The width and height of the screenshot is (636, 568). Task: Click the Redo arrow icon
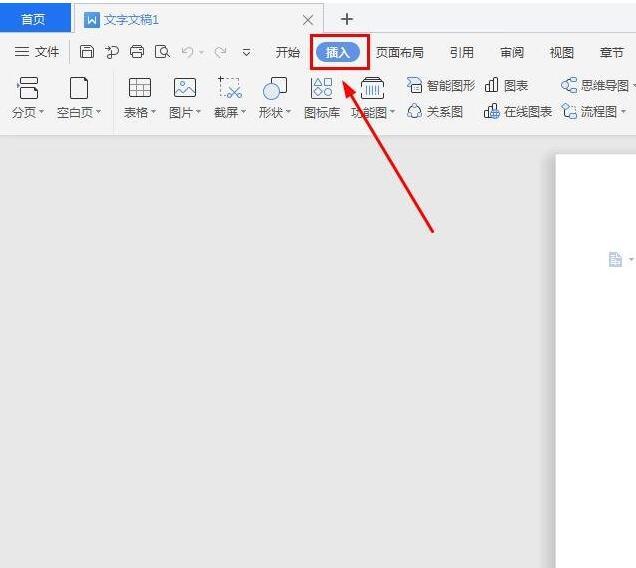[x=220, y=52]
